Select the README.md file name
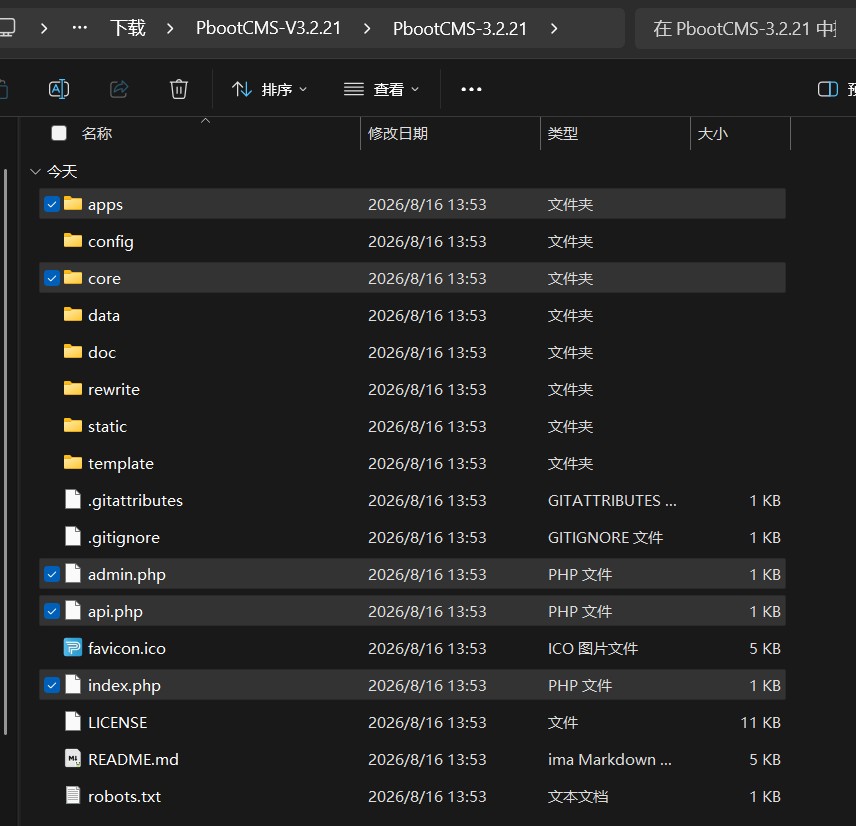This screenshot has height=826, width=856. 133,760
